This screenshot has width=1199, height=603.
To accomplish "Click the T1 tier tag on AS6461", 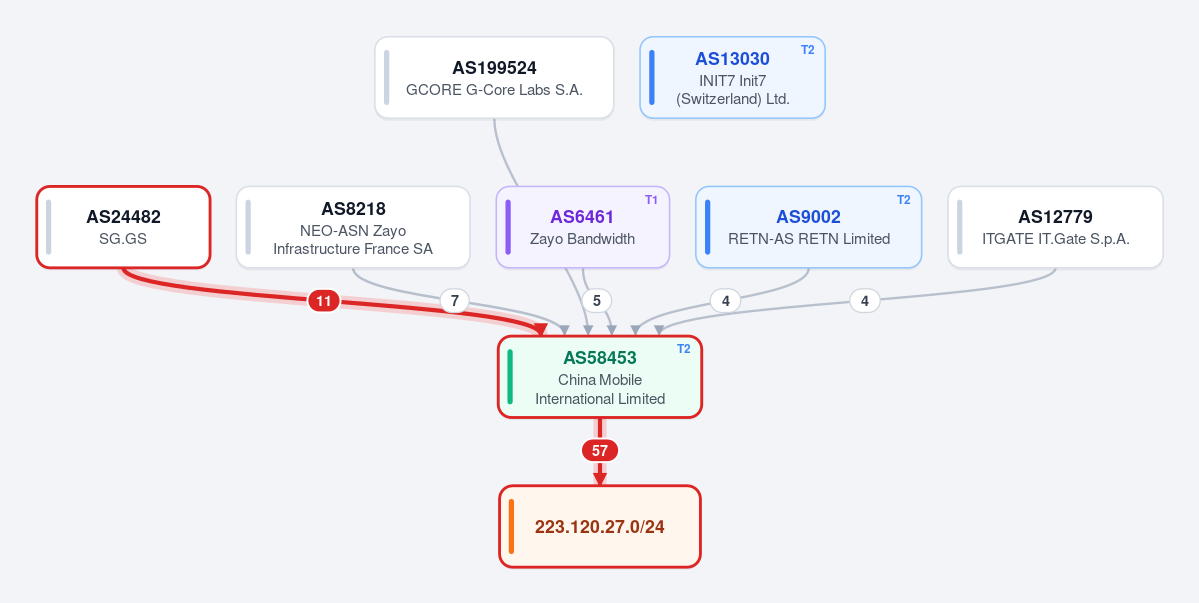I will [651, 199].
